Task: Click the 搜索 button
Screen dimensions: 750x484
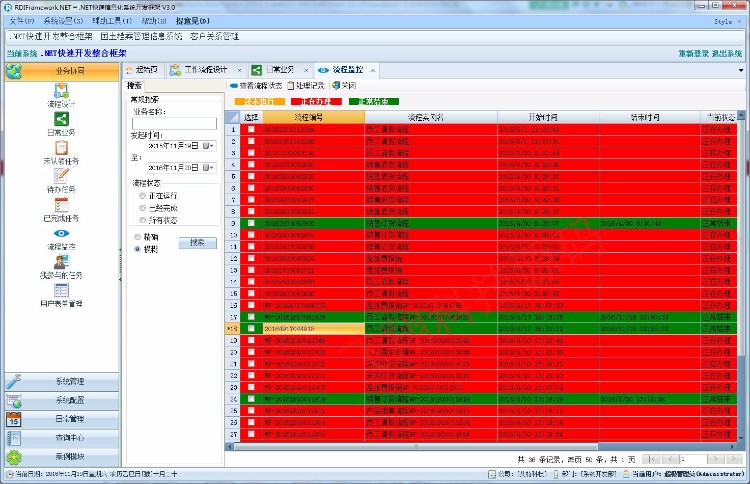Action: pyautogui.click(x=197, y=242)
